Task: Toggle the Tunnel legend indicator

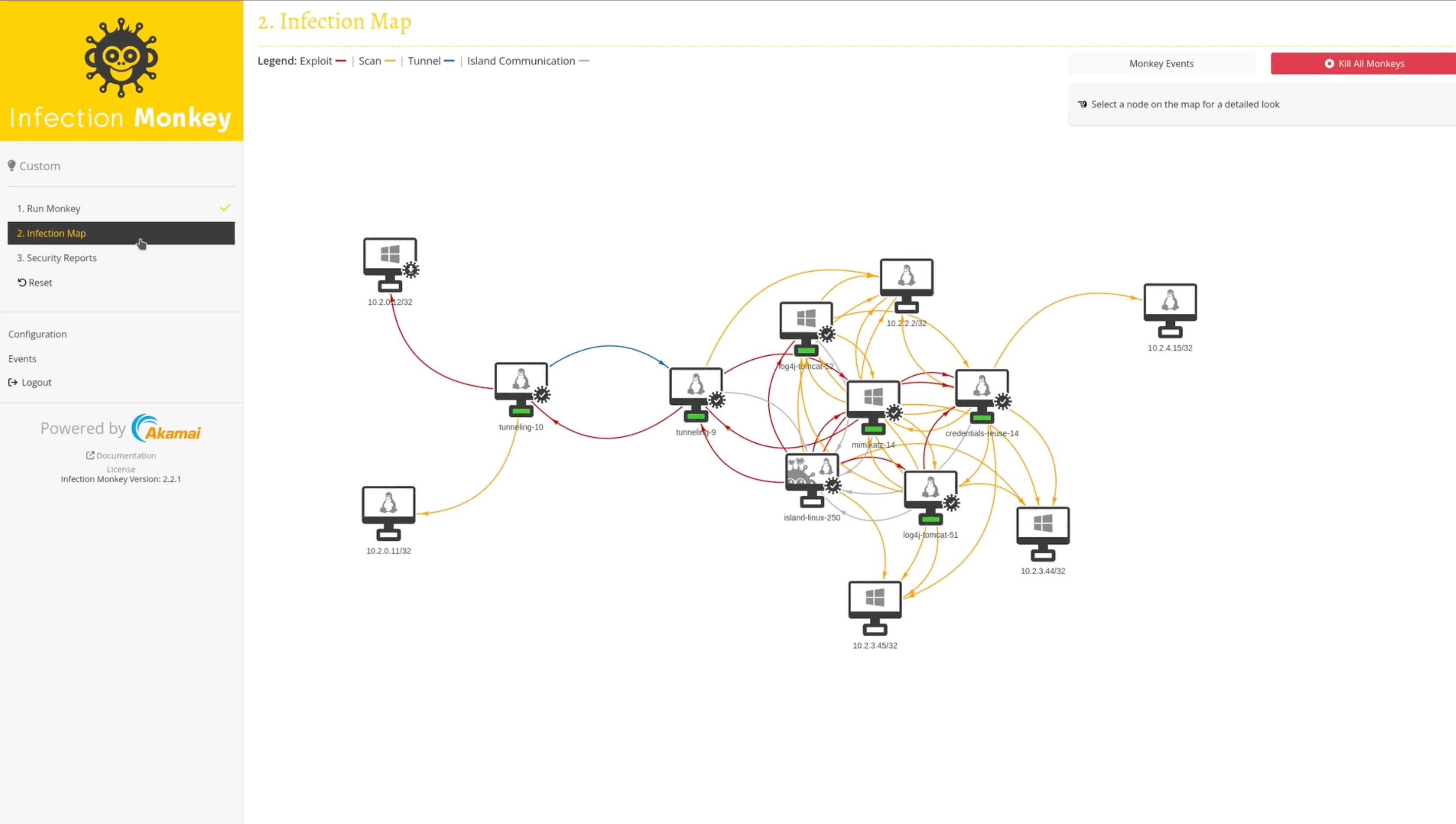Action: point(449,61)
